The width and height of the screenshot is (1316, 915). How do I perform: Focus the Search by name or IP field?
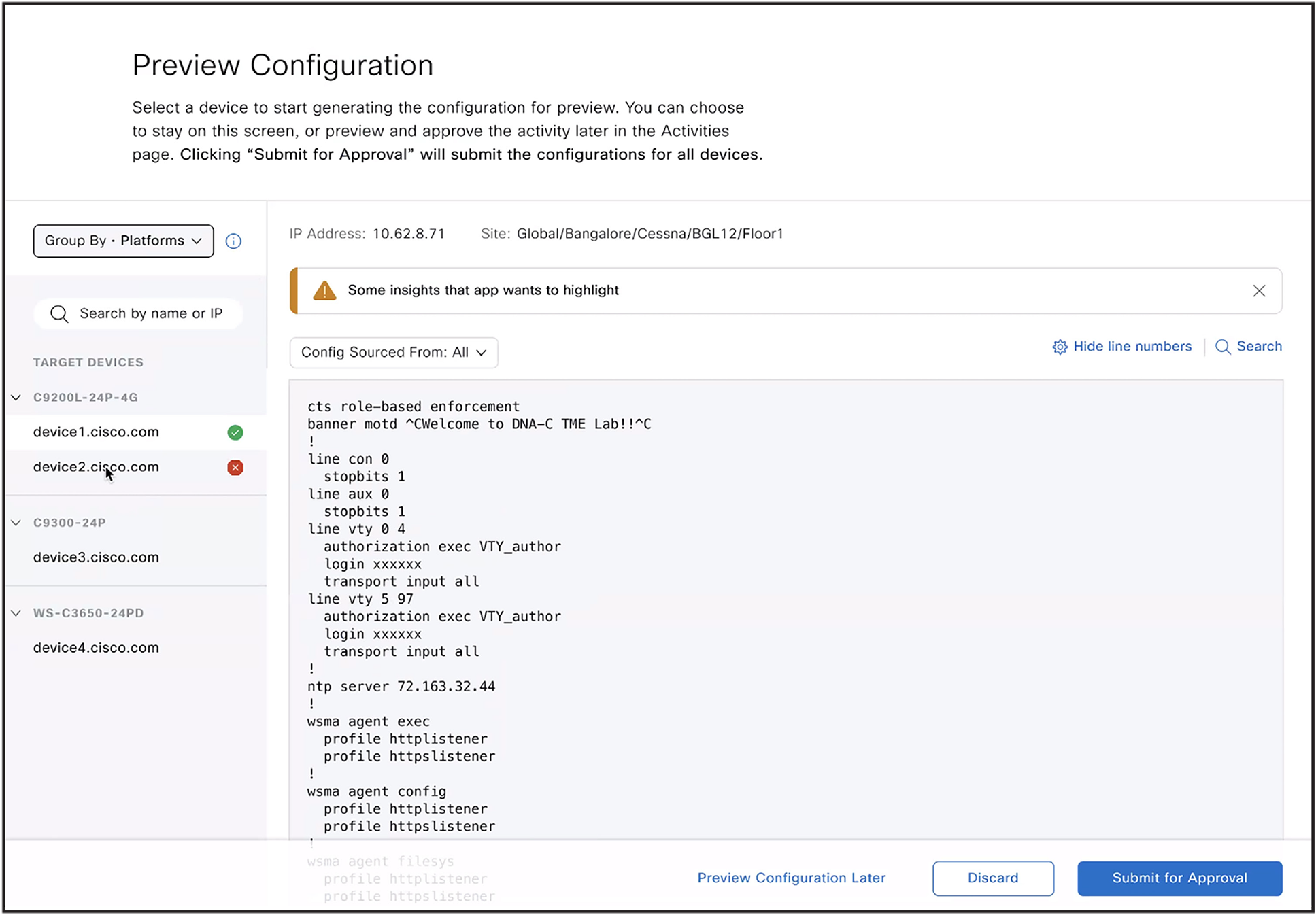[138, 314]
